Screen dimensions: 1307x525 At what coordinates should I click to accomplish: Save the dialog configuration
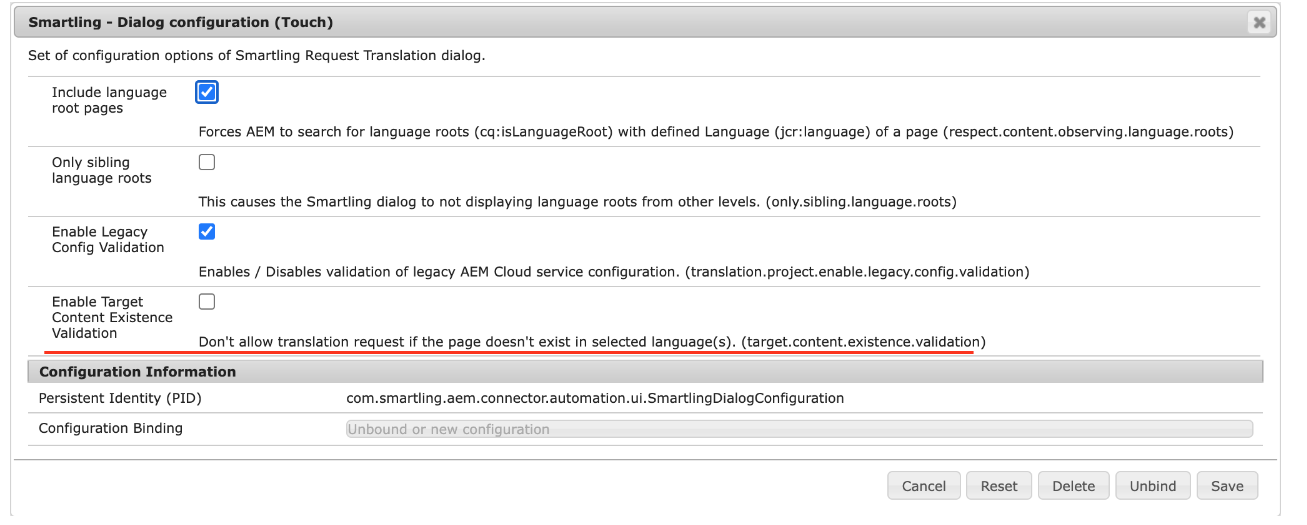[x=1227, y=486]
